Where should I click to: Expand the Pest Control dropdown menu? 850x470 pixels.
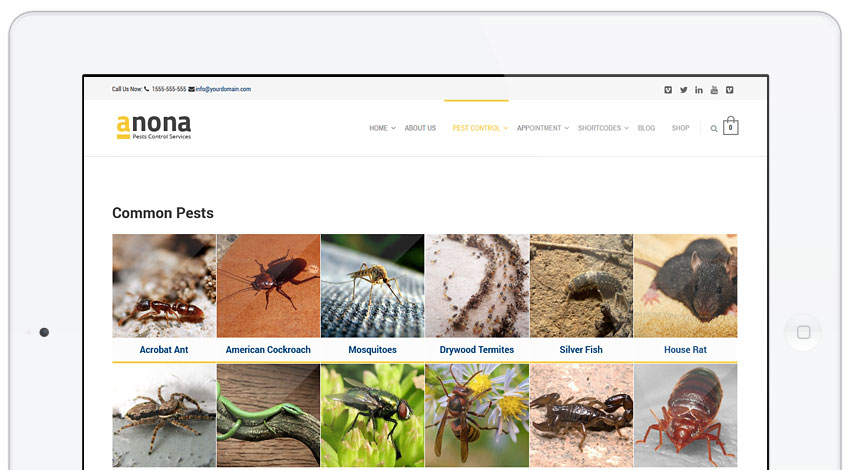tap(480, 128)
